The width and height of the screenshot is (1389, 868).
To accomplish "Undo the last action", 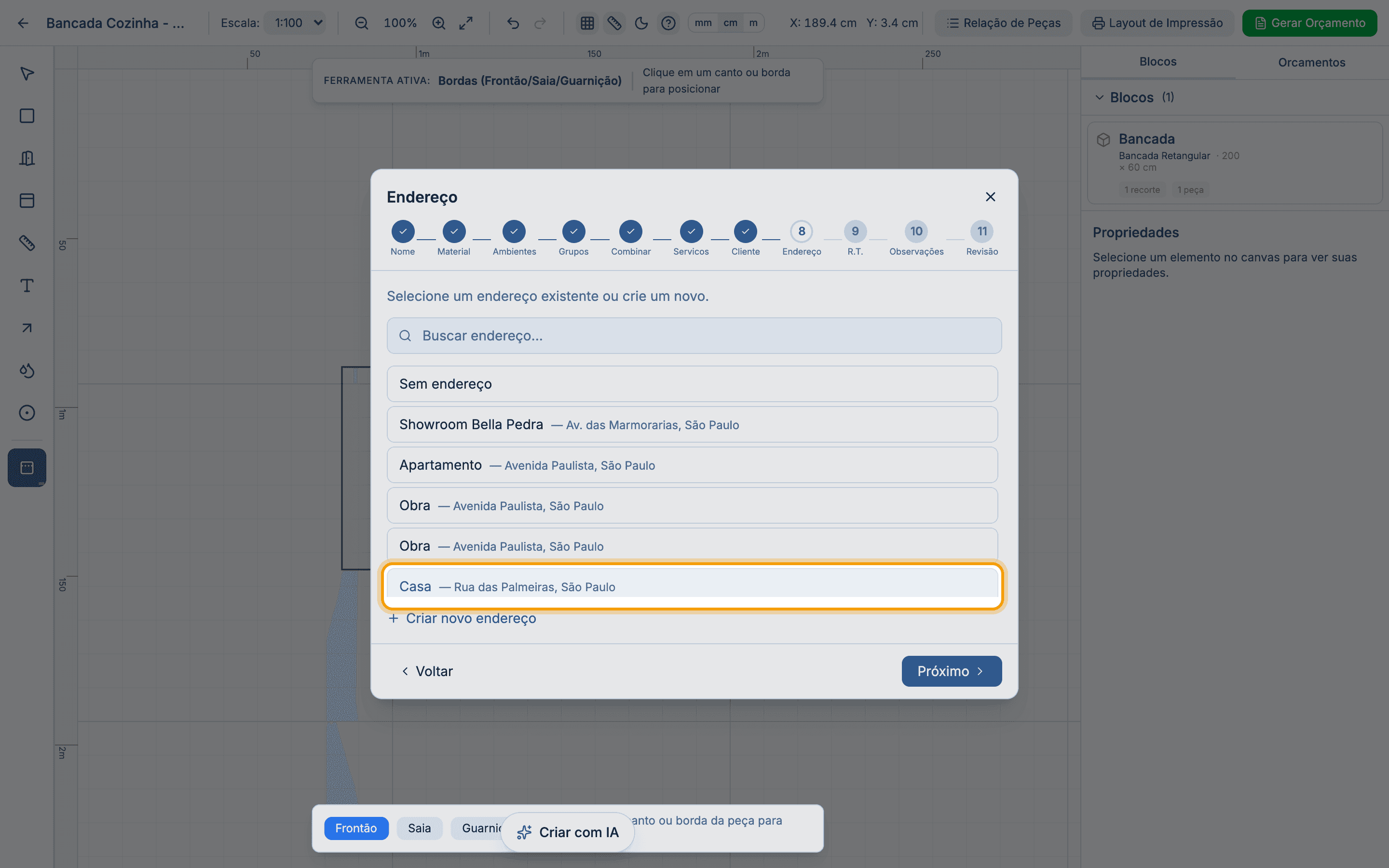I will pyautogui.click(x=513, y=23).
